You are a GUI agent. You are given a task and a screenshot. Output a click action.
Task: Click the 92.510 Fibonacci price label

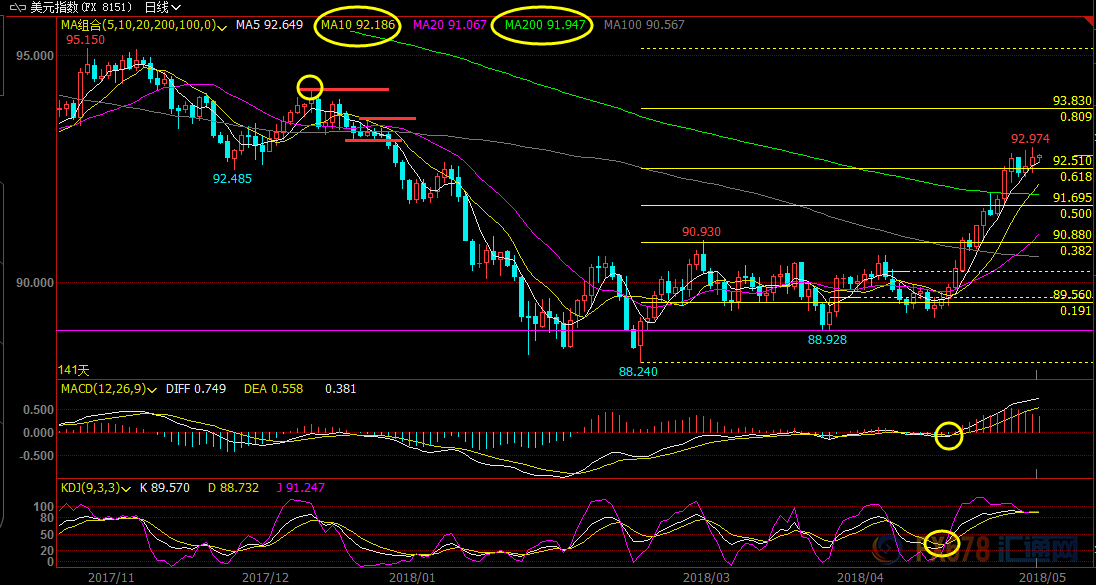[1072, 161]
